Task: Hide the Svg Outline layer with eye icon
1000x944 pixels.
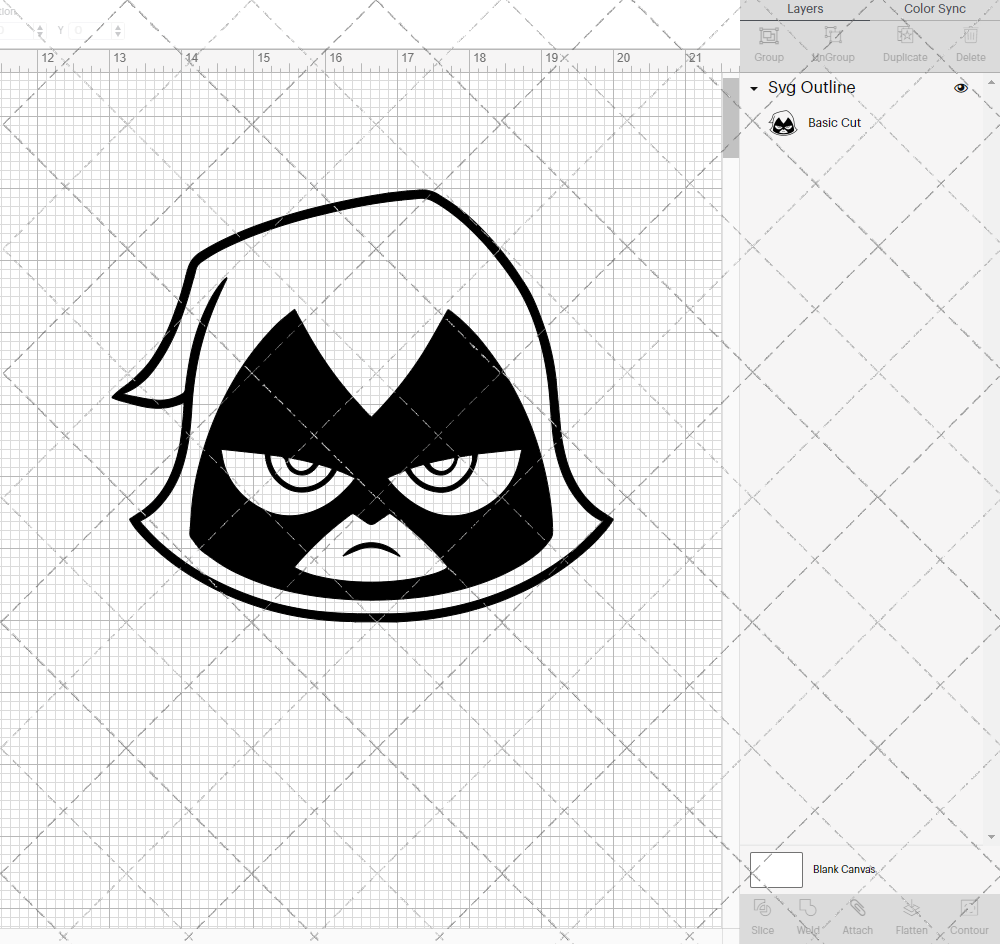Action: pos(960,88)
